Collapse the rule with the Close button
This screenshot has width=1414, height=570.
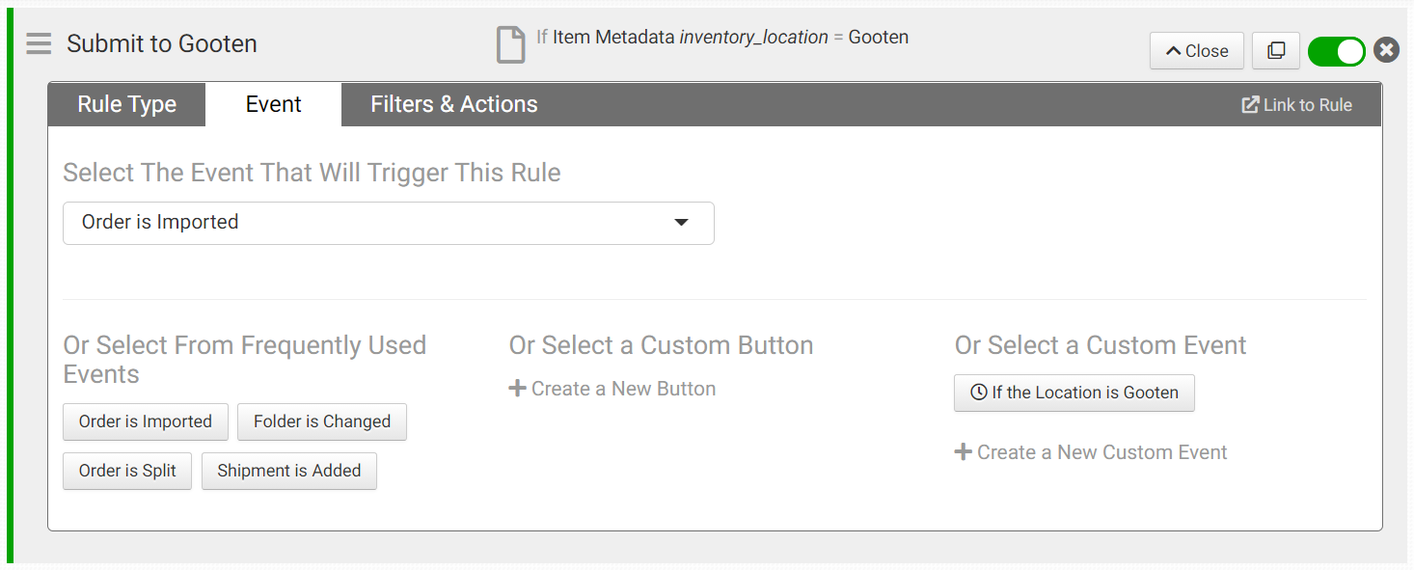[1196, 51]
